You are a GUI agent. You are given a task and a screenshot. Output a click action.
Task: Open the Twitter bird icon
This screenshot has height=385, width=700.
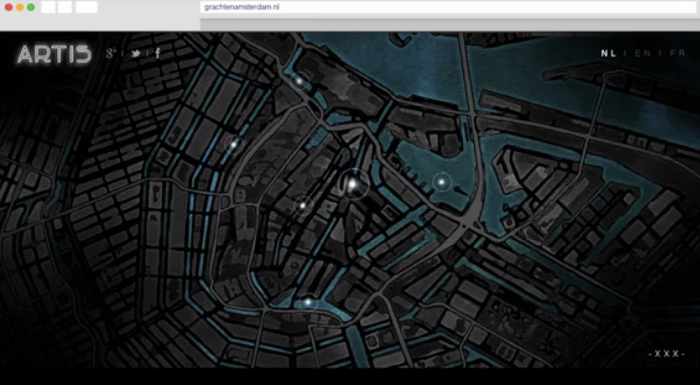tap(136, 54)
